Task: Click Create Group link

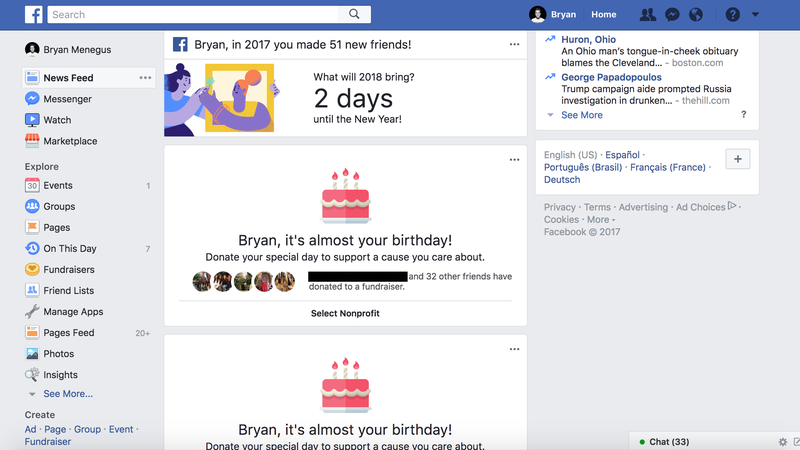Action: (x=87, y=429)
